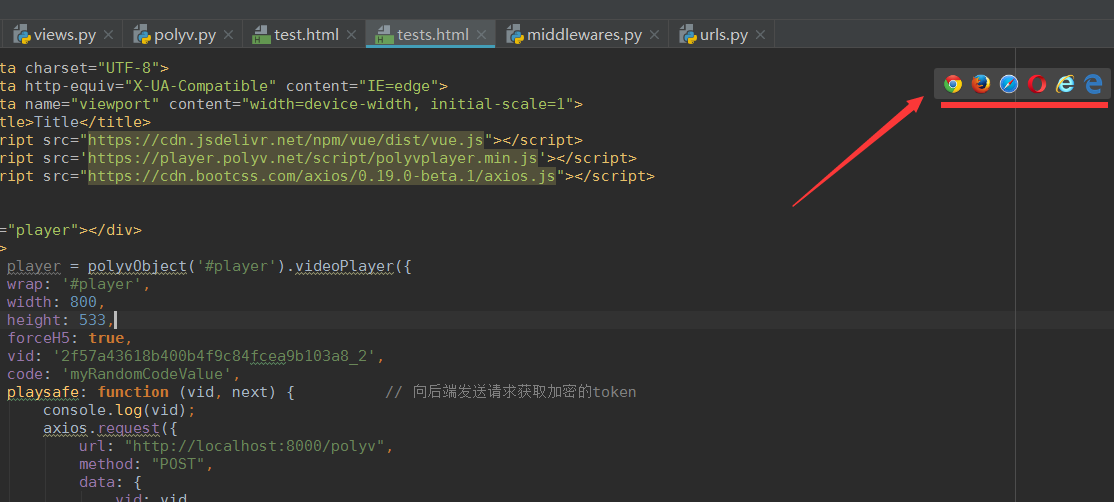Switch to the test.html tab
The width and height of the screenshot is (1114, 502).
coord(306,34)
